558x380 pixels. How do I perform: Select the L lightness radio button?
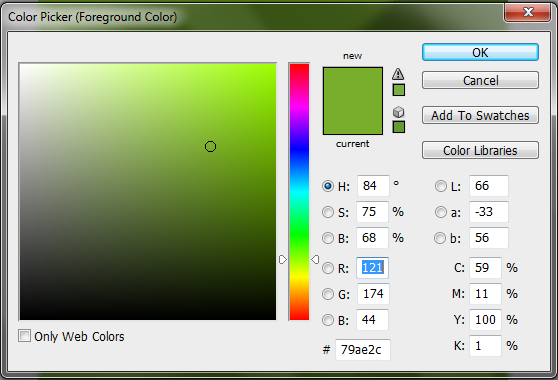click(440, 186)
